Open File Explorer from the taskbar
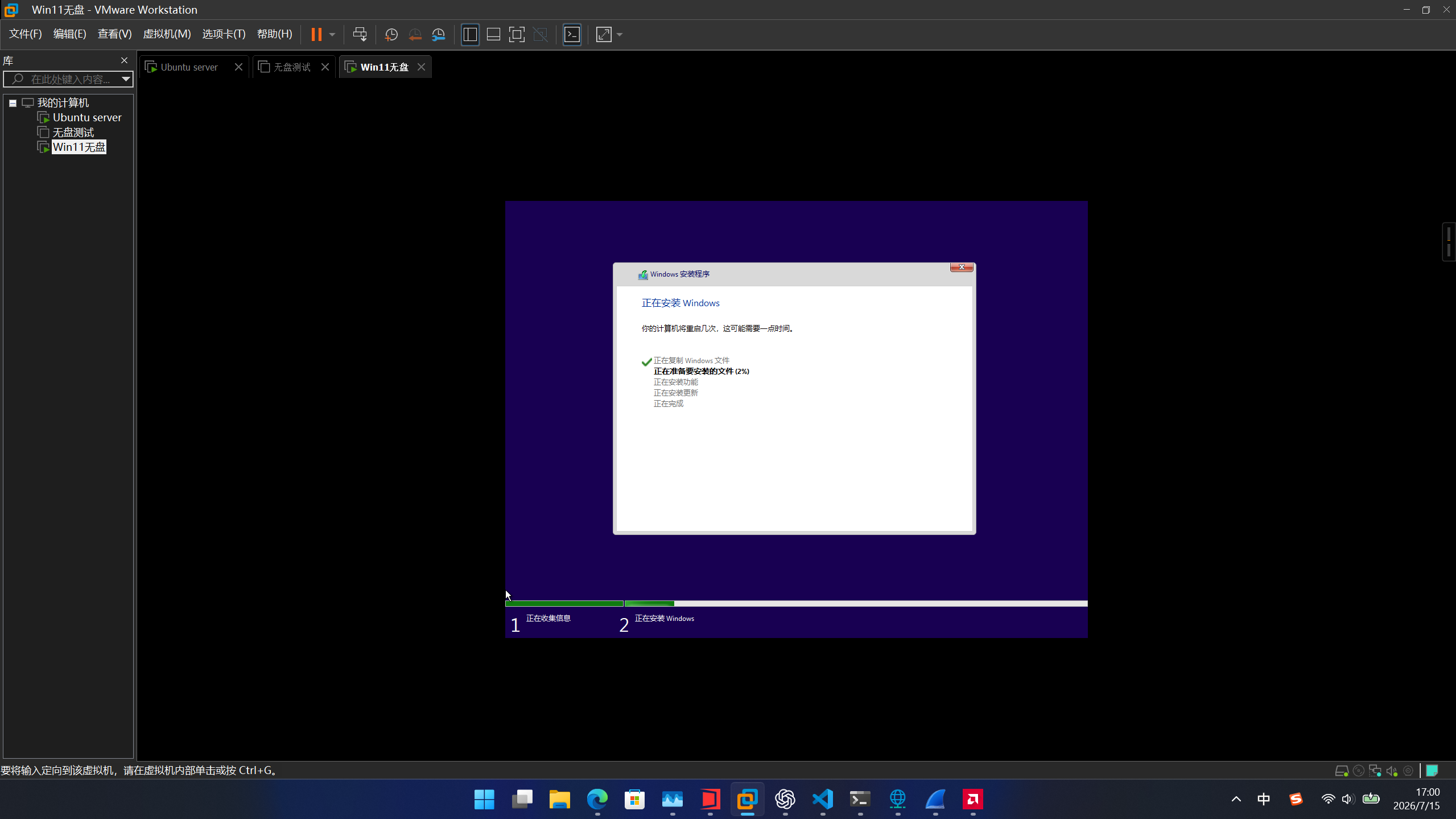The image size is (1456, 819). click(x=559, y=799)
